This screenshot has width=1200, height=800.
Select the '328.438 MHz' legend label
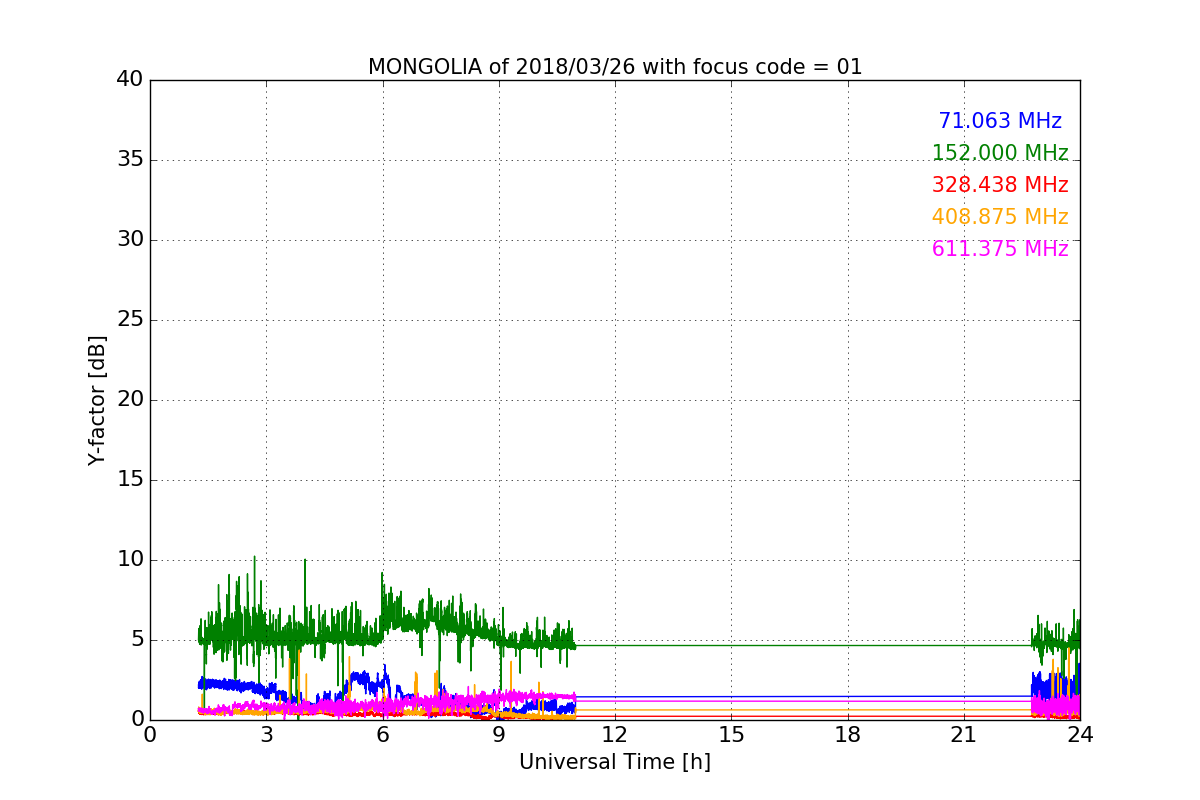pos(1000,185)
